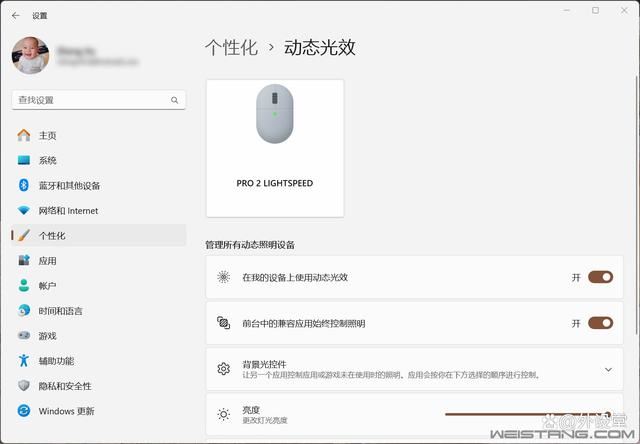Click the 背景光控件 gear icon
This screenshot has height=444, width=640.
pos(223,369)
